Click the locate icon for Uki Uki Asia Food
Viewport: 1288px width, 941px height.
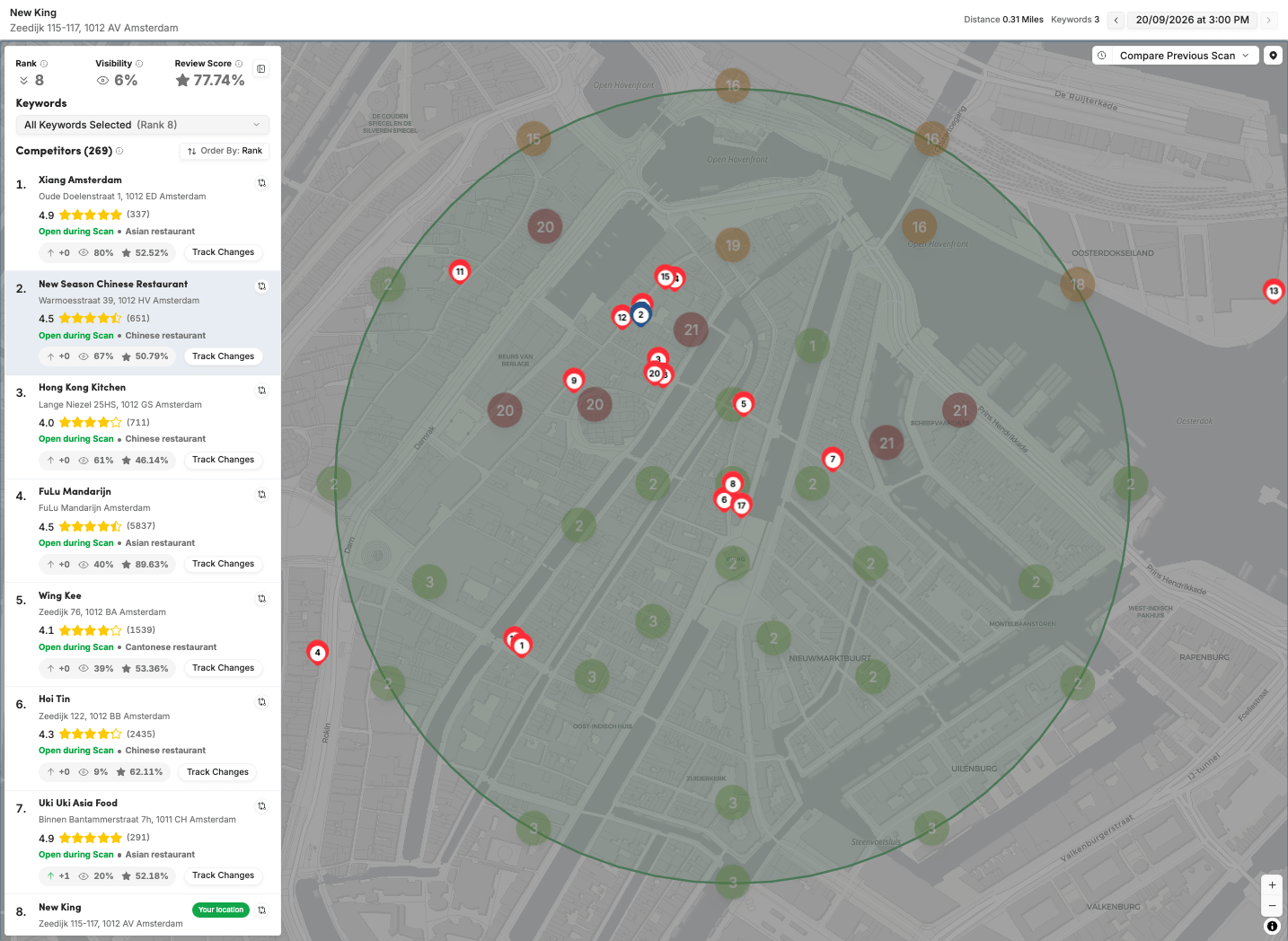click(x=262, y=806)
